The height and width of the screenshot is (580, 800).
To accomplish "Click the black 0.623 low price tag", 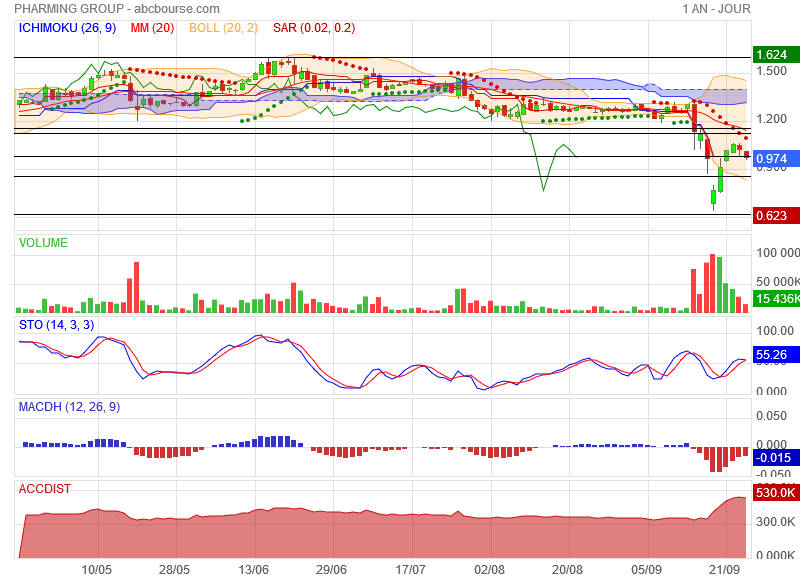I will pos(771,215).
